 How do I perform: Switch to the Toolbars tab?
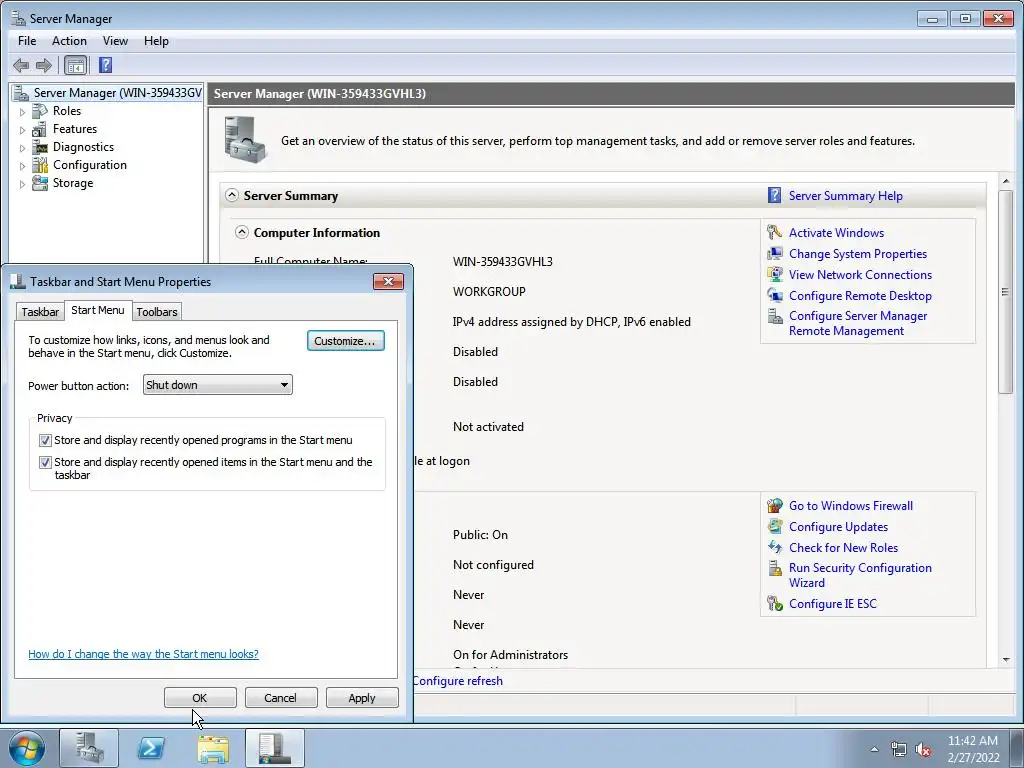pyautogui.click(x=157, y=312)
